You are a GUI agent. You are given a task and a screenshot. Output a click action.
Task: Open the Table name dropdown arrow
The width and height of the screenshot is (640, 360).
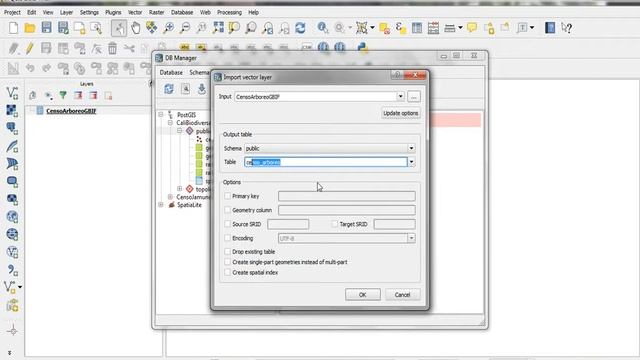click(x=411, y=162)
